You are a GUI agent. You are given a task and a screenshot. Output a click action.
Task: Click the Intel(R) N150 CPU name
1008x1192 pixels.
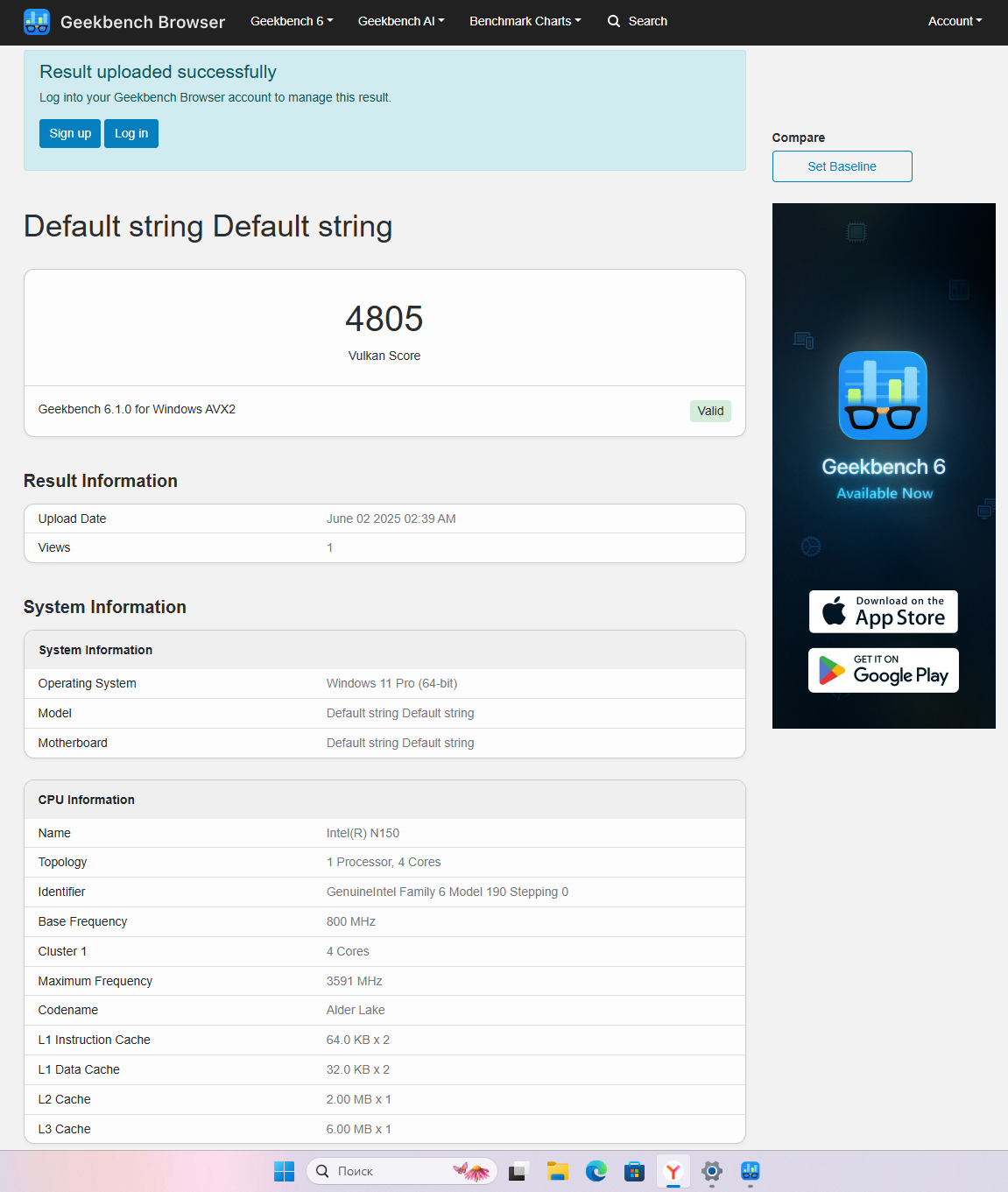coord(363,833)
